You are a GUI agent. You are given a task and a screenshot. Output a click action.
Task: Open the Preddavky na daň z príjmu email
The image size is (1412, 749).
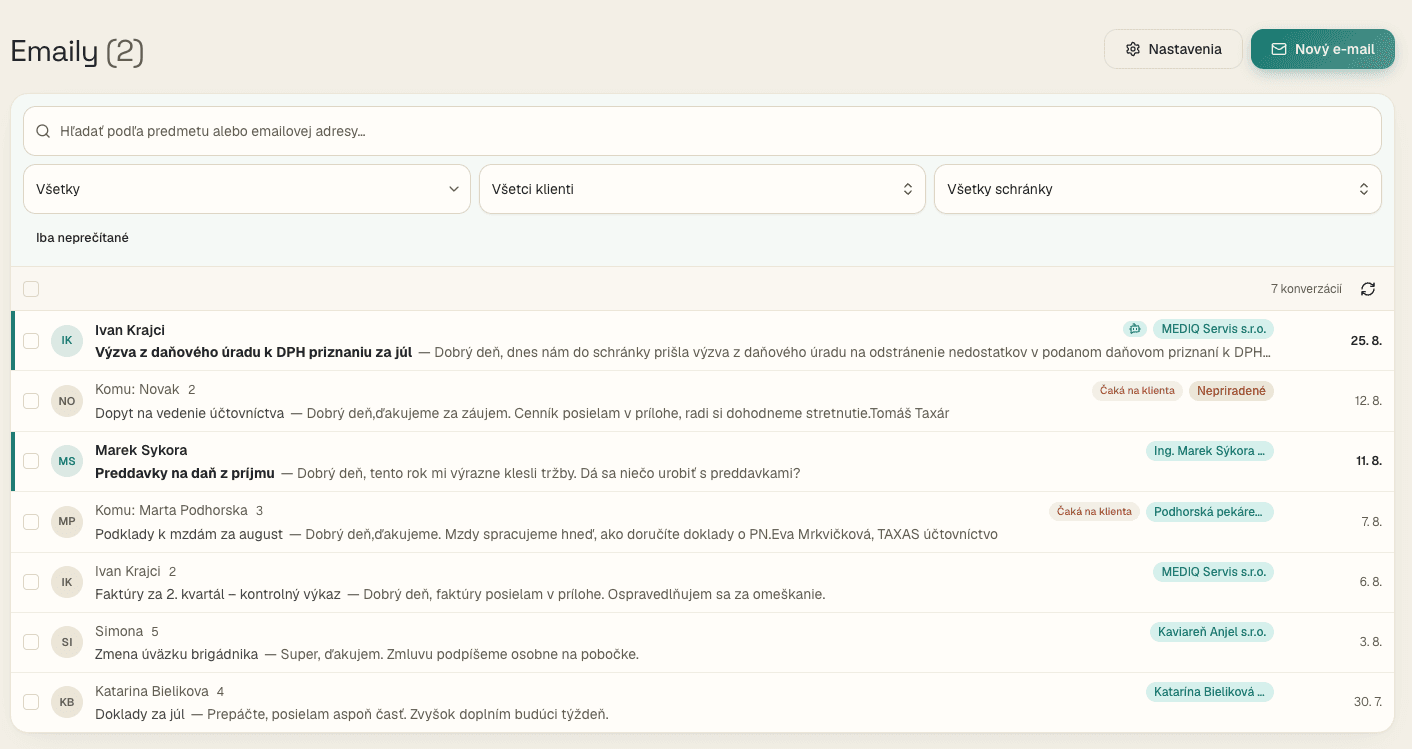[702, 461]
